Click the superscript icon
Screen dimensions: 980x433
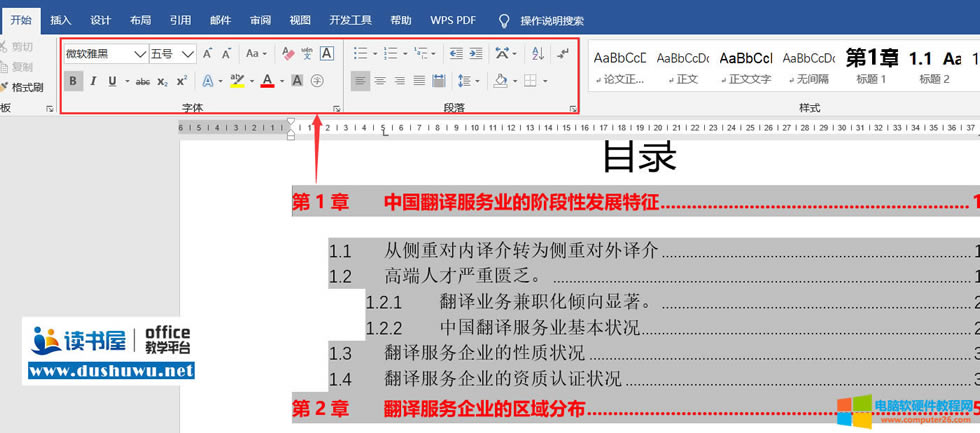(x=181, y=81)
